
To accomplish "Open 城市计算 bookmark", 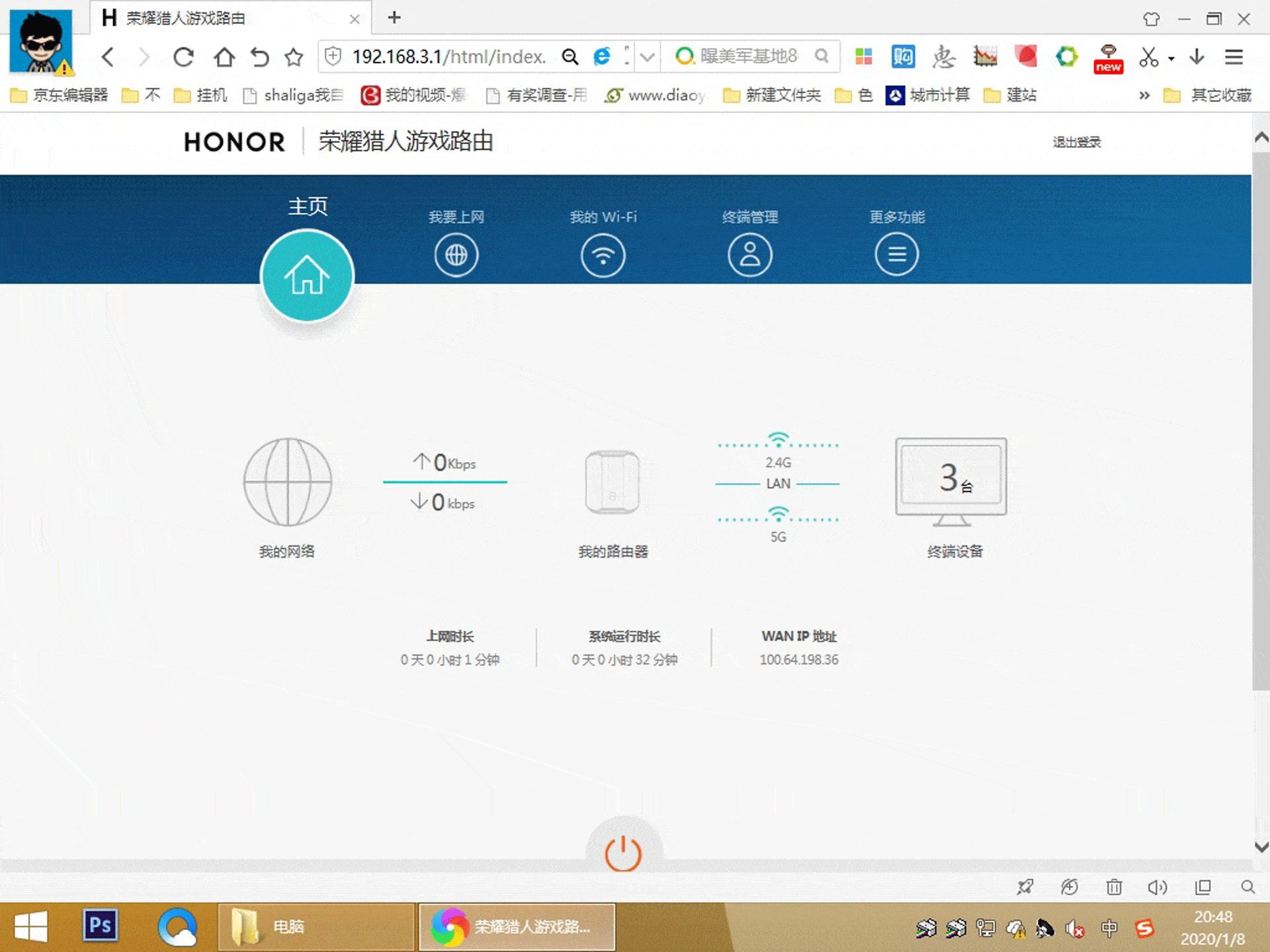I will click(x=928, y=95).
